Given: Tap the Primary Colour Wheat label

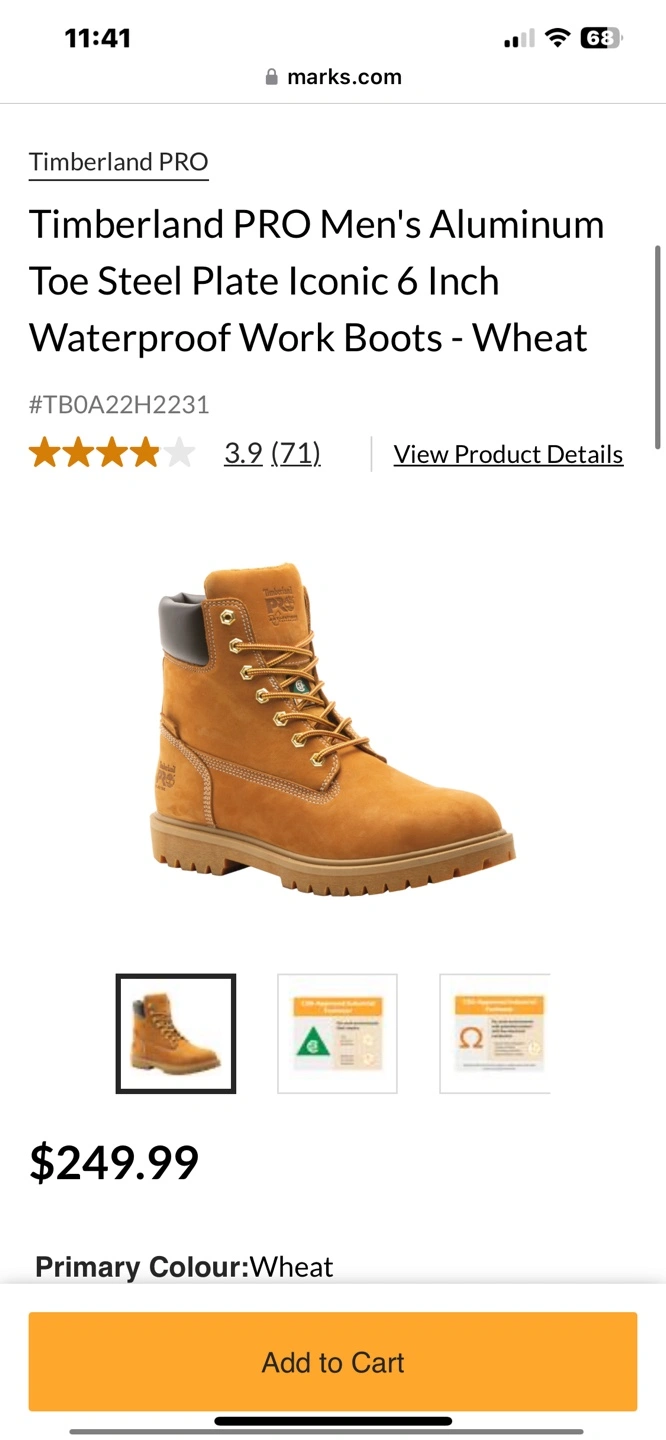Looking at the screenshot, I should click(184, 1267).
